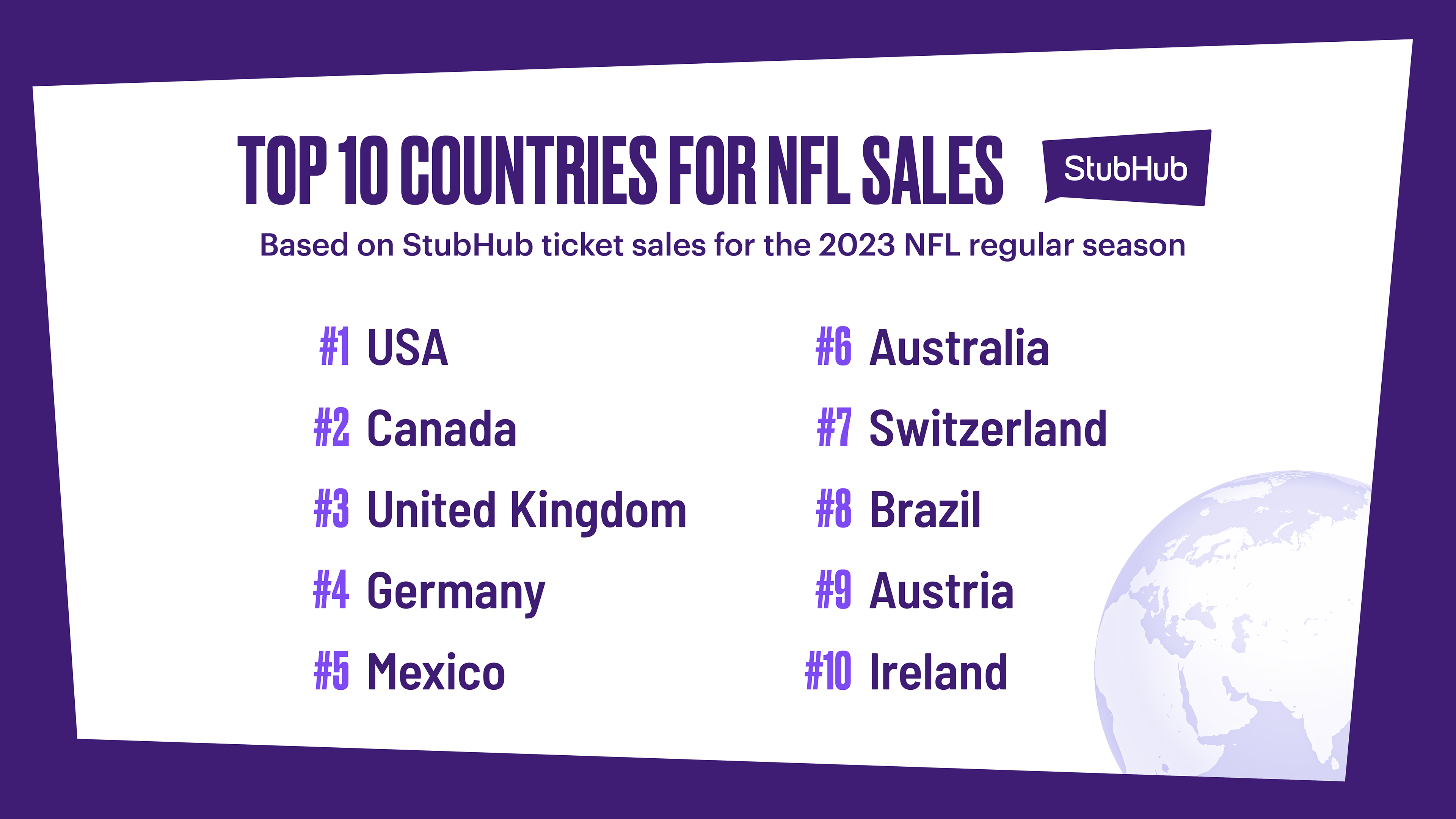Select the "Top 10 Countries for NFL Sales" headline
This screenshot has height=819, width=1456.
(x=620, y=169)
